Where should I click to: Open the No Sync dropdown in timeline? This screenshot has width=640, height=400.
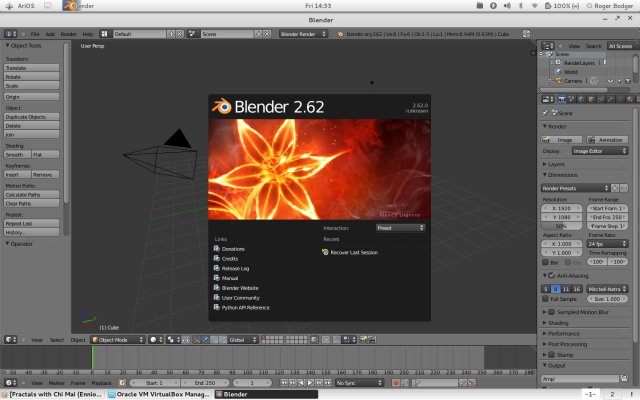(360, 383)
